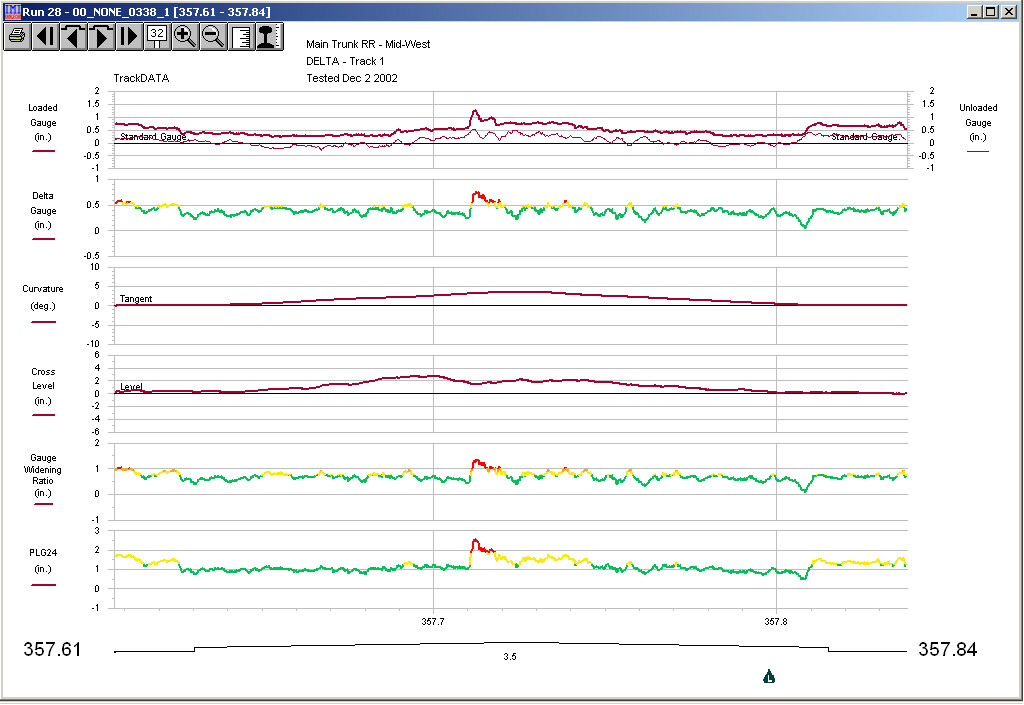The height and width of the screenshot is (705, 1024).
Task: Click the Loaded Gauge legend line swatch
Action: [x=43, y=151]
